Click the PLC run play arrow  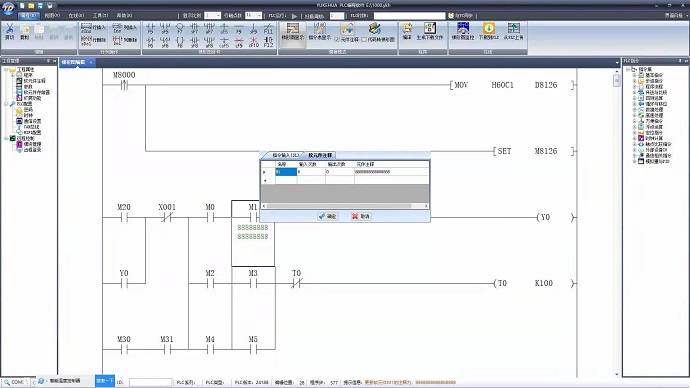294,16
